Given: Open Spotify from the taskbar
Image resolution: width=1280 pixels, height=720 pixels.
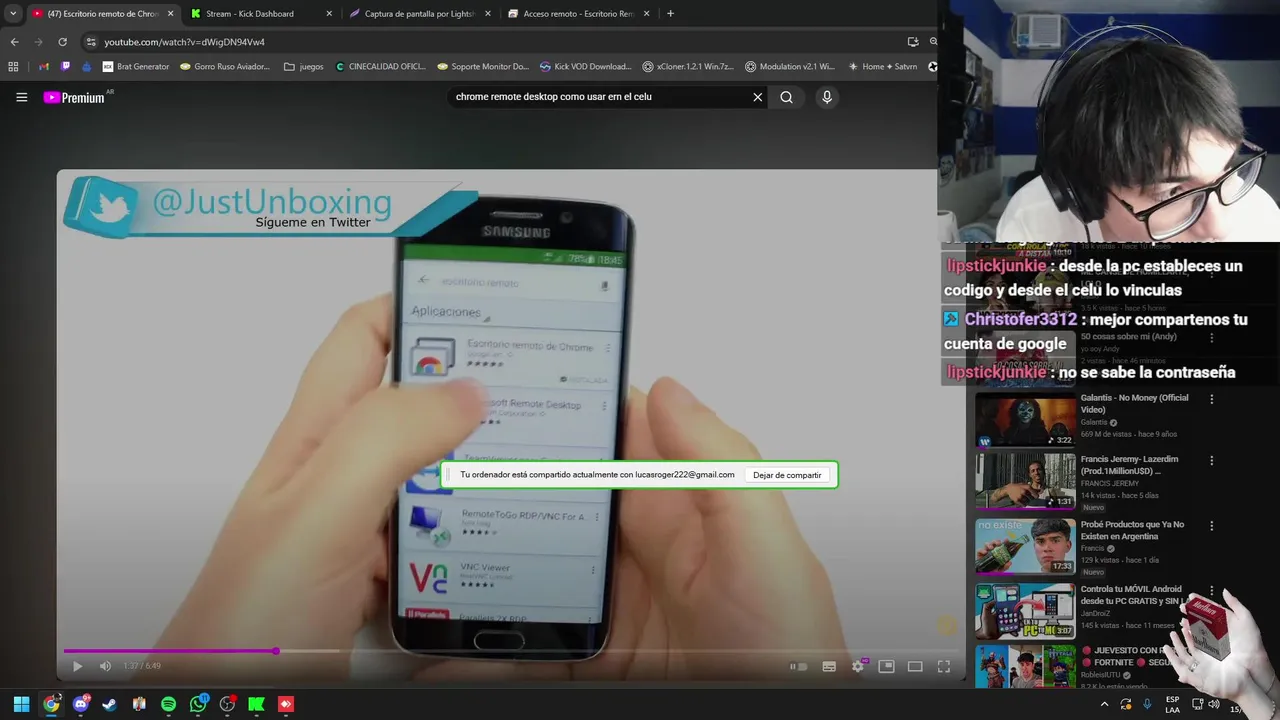Looking at the screenshot, I should (168, 704).
